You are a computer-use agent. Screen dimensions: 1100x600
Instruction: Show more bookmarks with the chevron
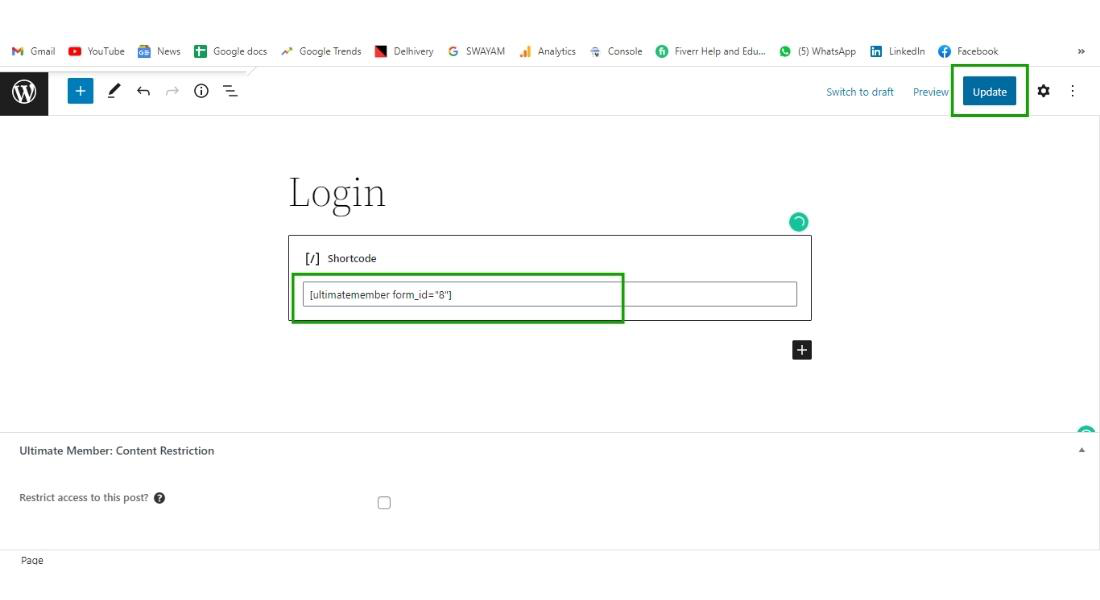click(1081, 51)
